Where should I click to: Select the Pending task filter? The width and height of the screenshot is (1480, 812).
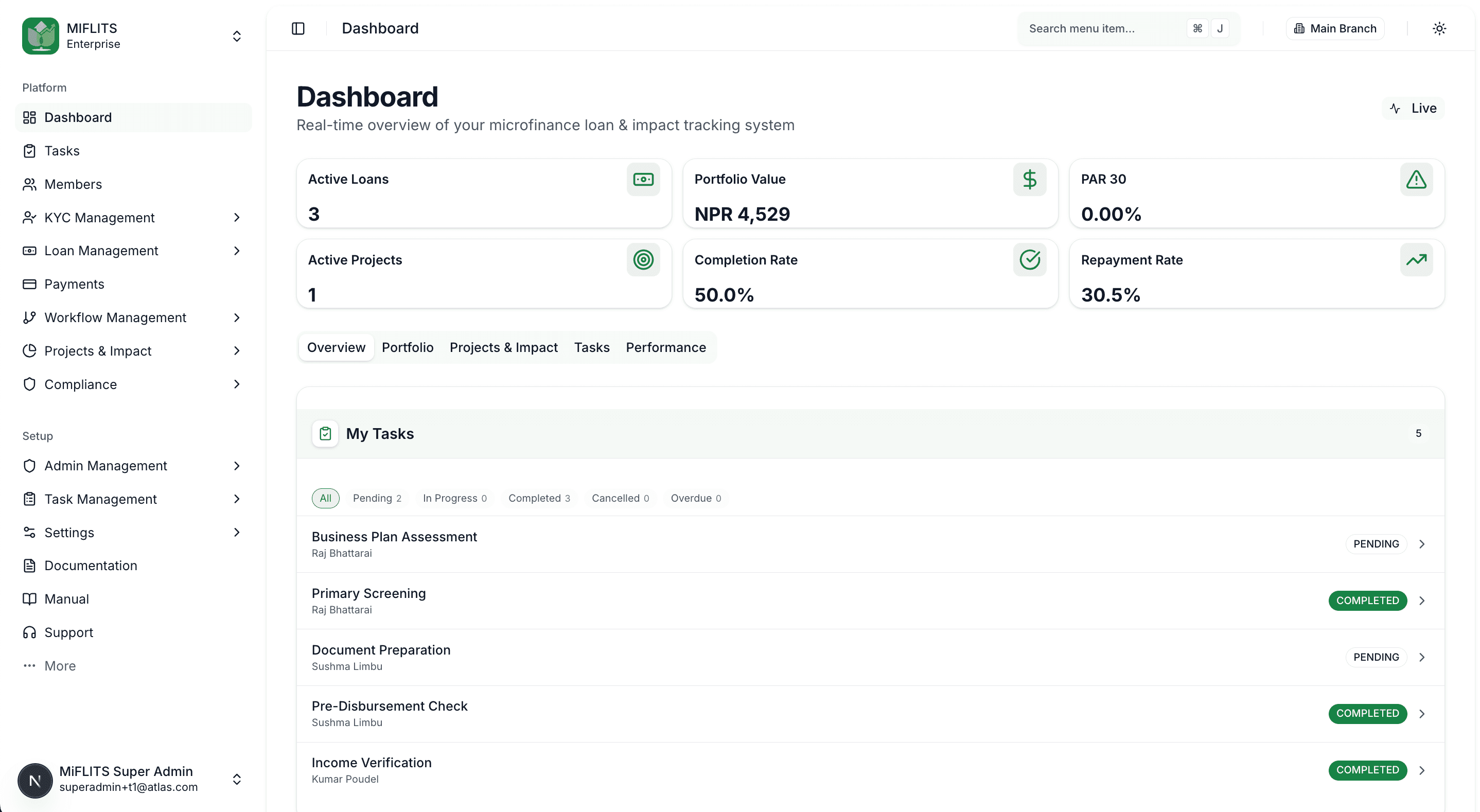point(376,498)
